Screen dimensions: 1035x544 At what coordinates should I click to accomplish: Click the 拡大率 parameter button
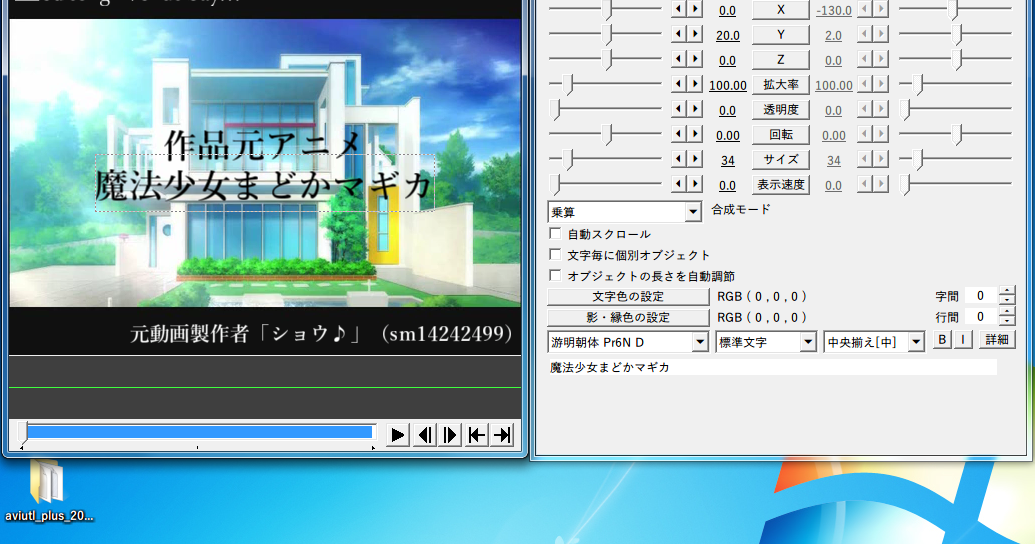click(x=781, y=85)
